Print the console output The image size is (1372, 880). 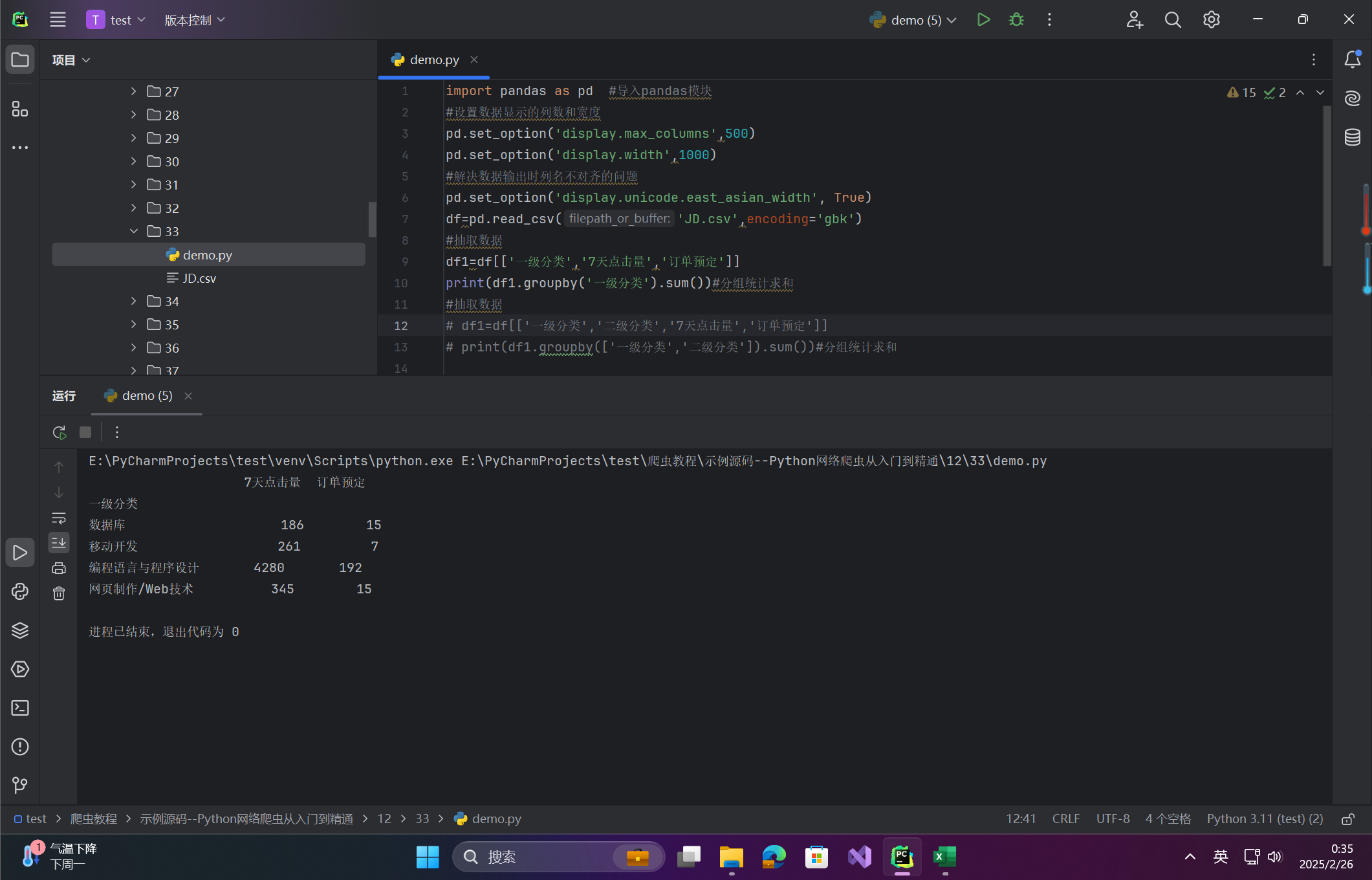point(59,568)
